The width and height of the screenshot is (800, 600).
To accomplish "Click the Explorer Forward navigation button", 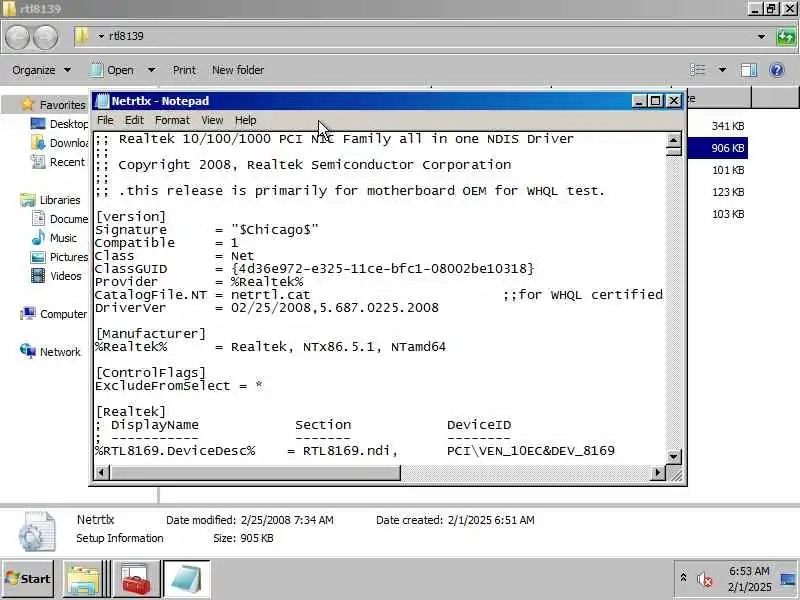I will pyautogui.click(x=45, y=37).
